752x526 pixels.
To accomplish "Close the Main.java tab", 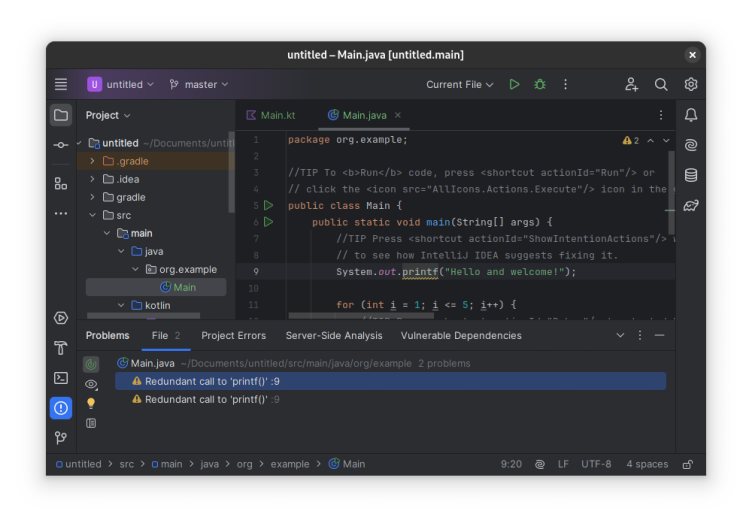I will (398, 115).
